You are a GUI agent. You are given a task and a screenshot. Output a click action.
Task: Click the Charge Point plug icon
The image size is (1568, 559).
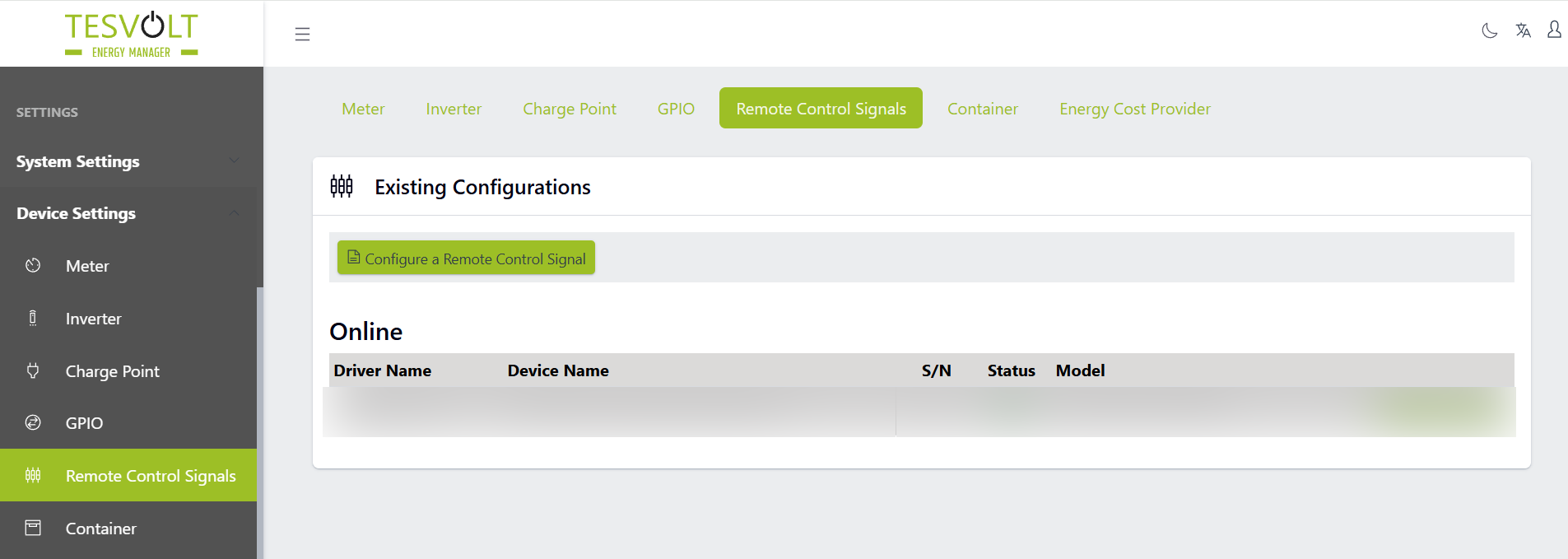[33, 371]
